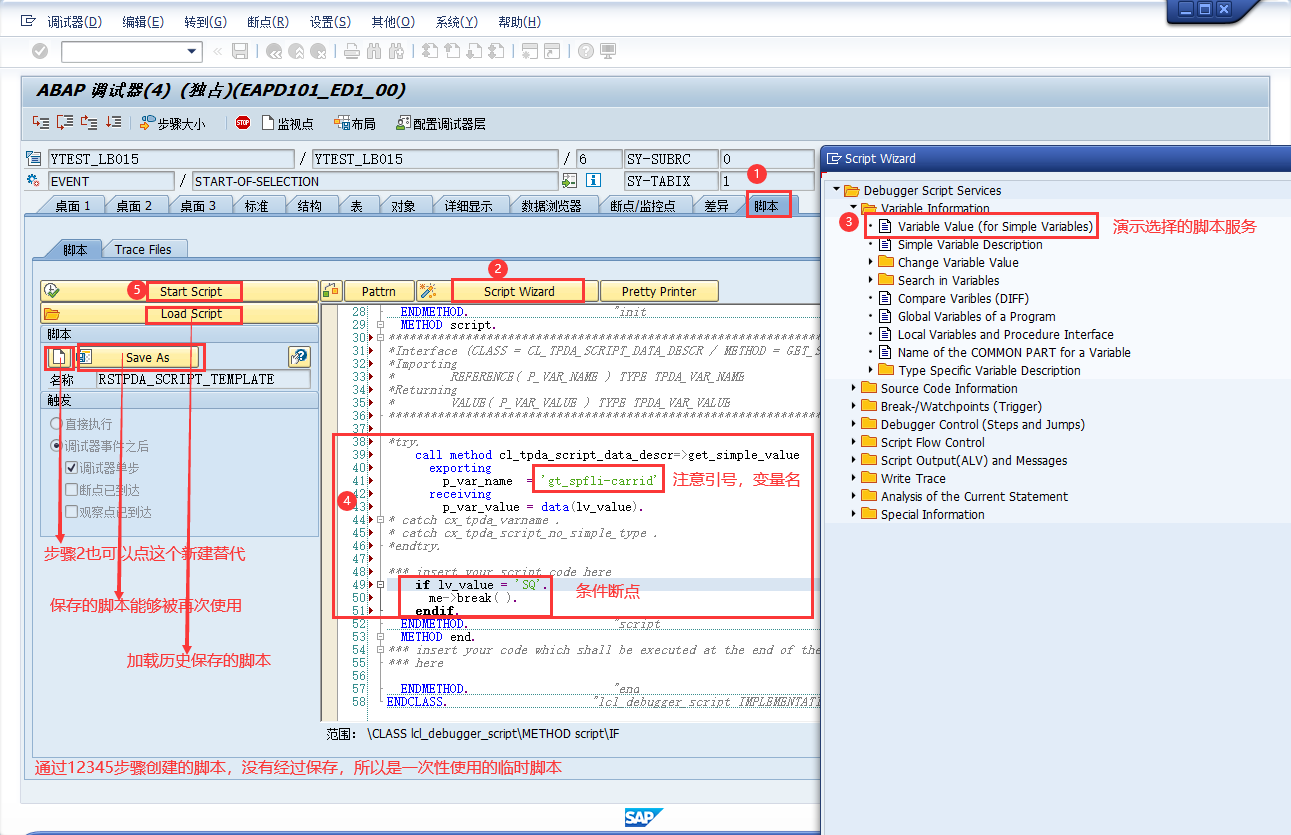Click the Customize Local Layout monitor icon
The height and width of the screenshot is (835, 1291).
608,51
